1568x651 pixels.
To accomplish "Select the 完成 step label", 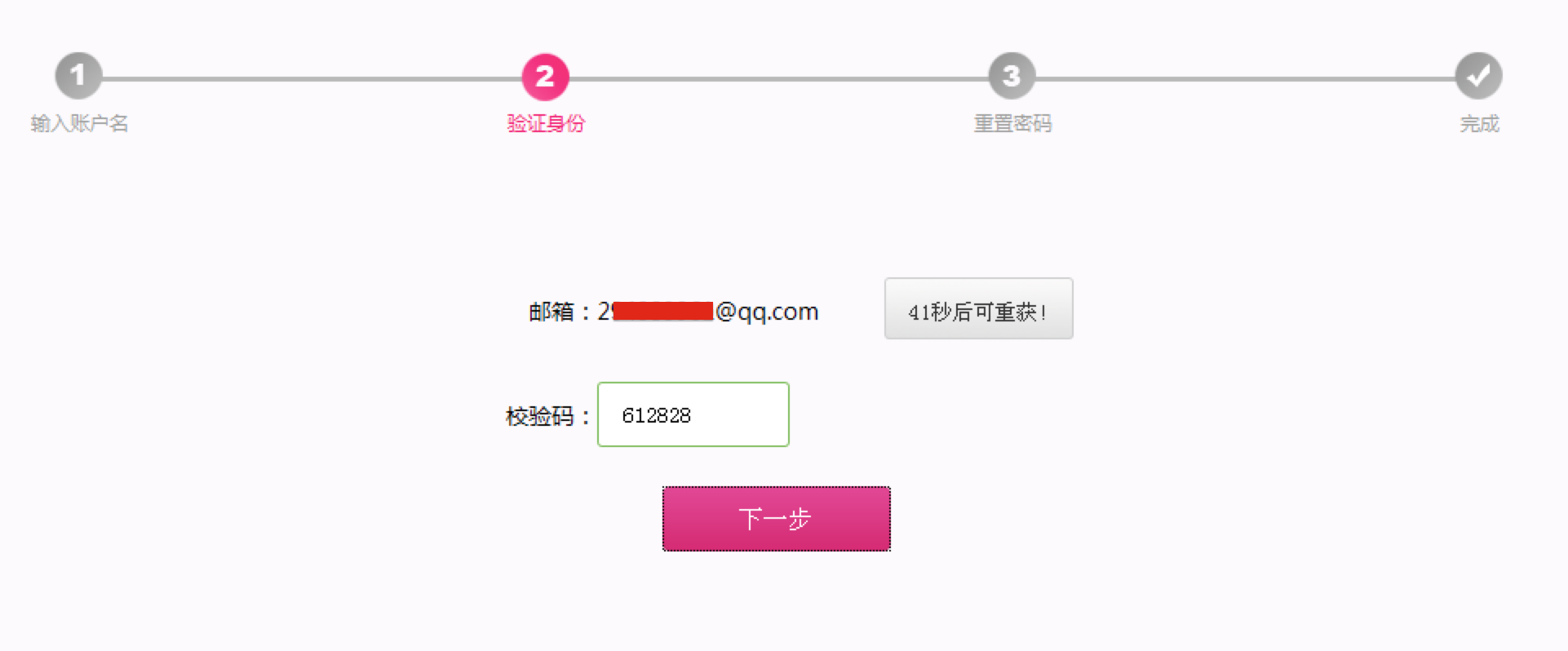I will [x=1479, y=123].
